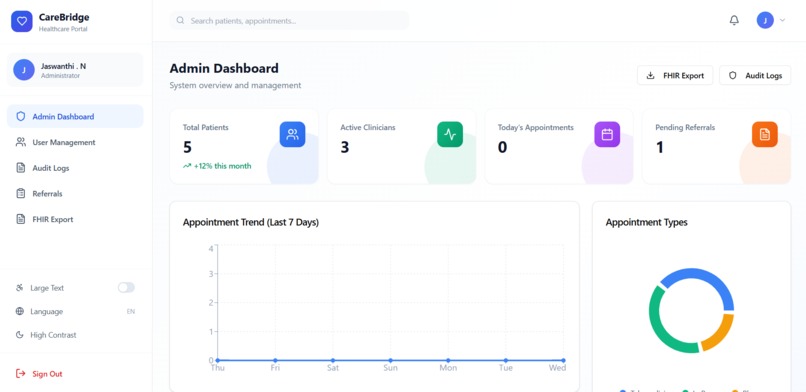
Task: Click the Sun data point on the trend chart
Action: coord(391,360)
